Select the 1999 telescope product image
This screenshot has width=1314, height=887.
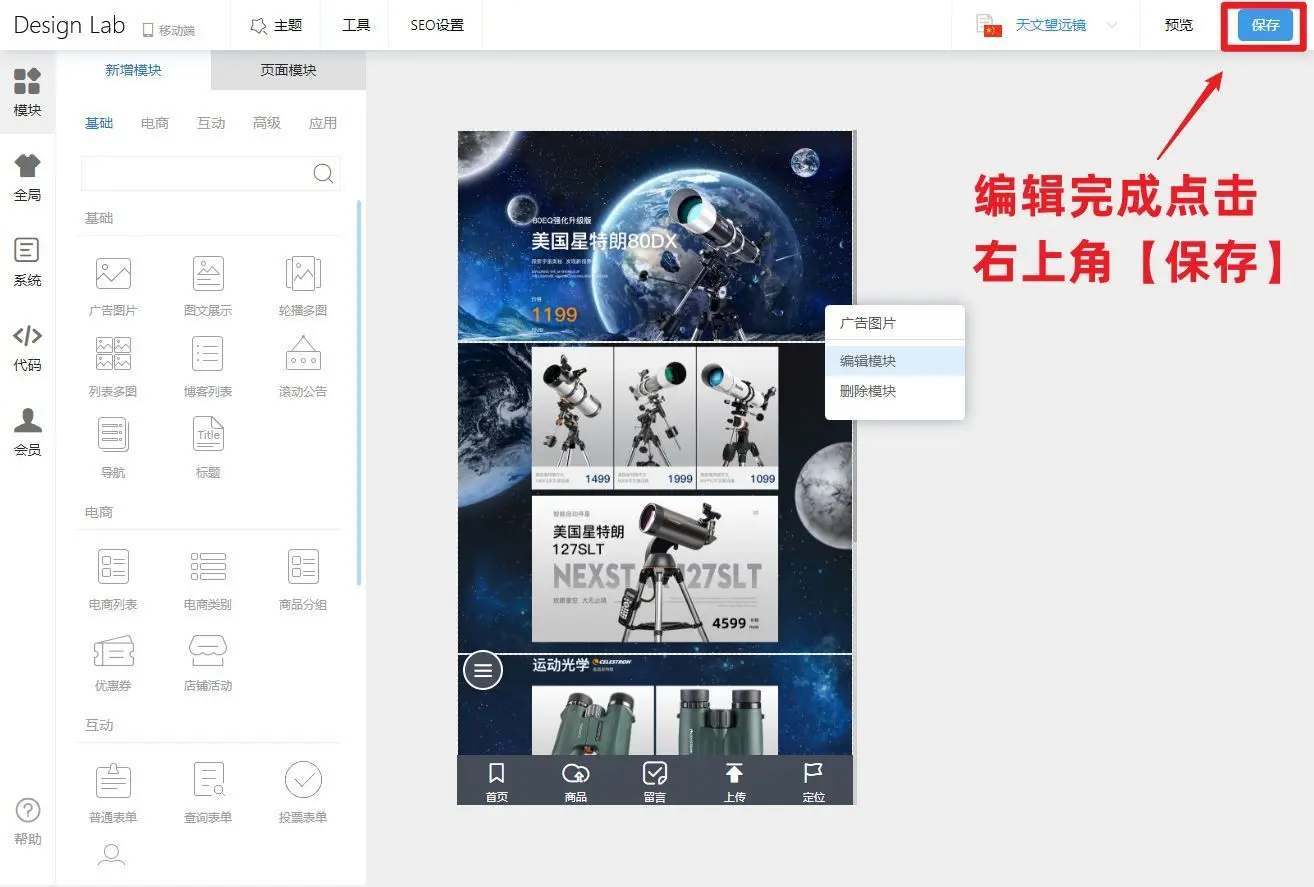[x=655, y=418]
